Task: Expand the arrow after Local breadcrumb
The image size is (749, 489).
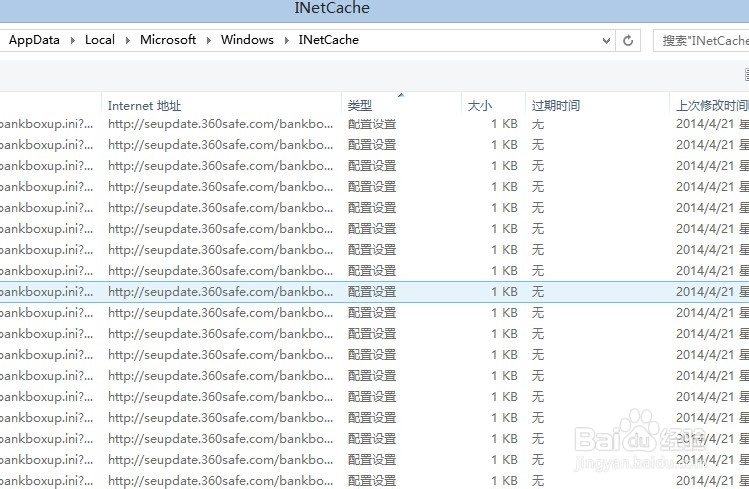Action: coord(128,41)
